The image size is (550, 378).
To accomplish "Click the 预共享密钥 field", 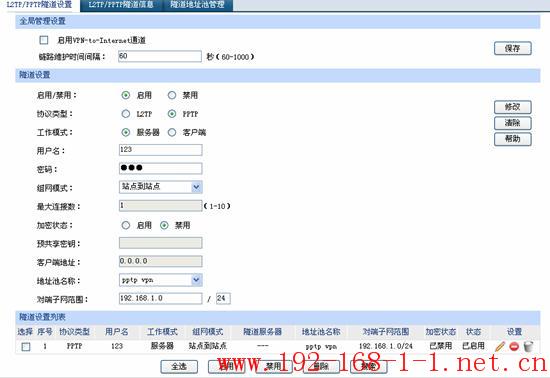I will (161, 243).
